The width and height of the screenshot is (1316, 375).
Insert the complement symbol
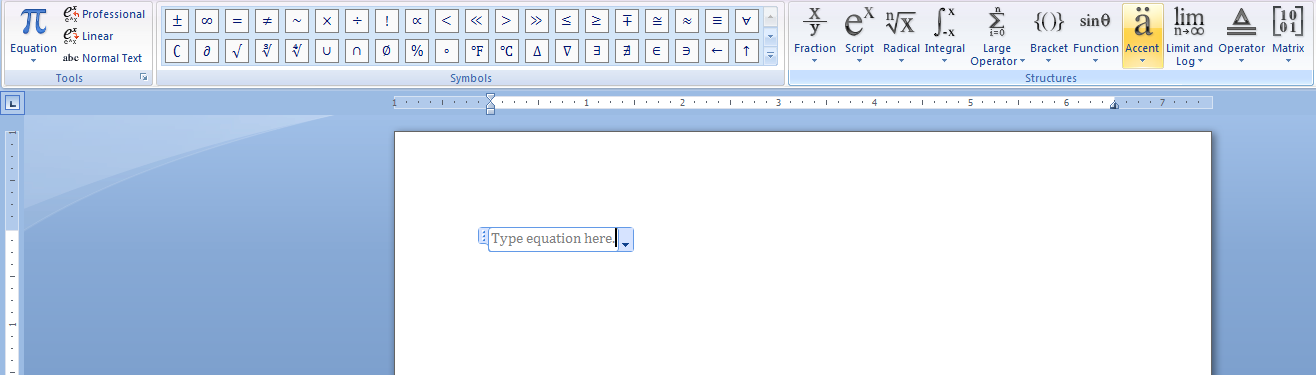[177, 51]
